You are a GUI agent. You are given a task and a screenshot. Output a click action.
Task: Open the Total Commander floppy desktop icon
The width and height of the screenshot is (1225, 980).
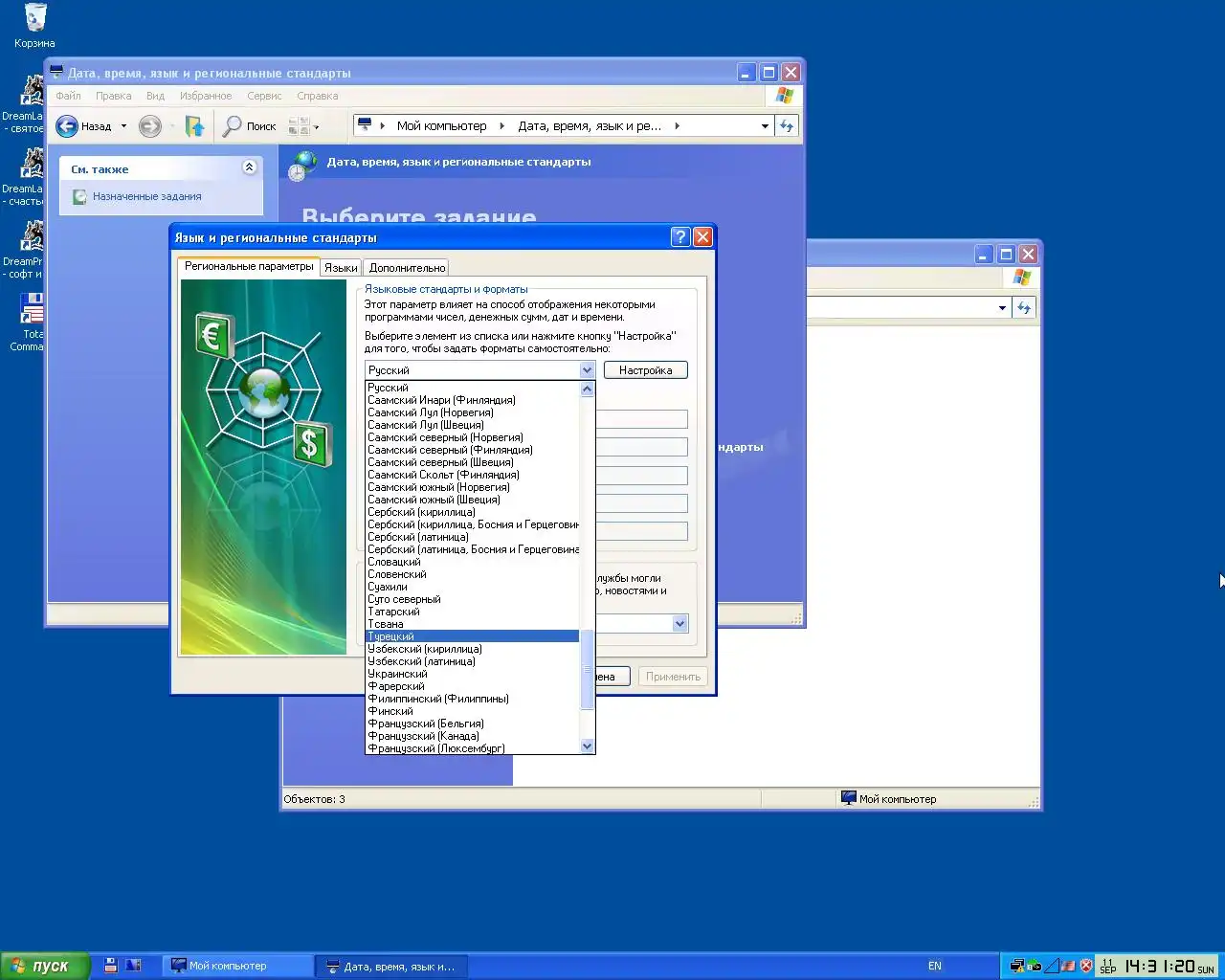(32, 309)
